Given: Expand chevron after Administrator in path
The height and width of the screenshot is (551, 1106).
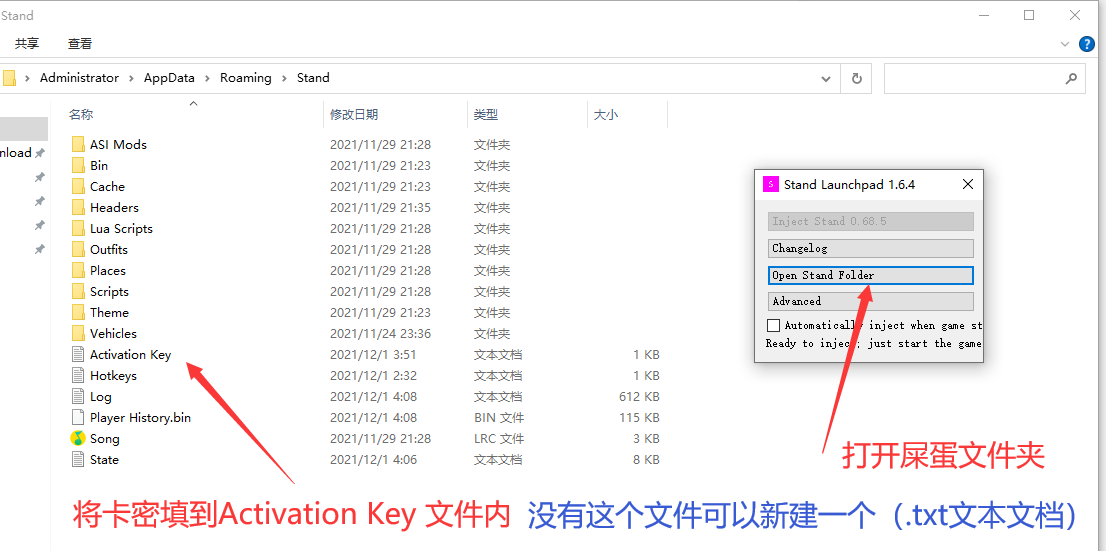Looking at the screenshot, I should pos(131,78).
